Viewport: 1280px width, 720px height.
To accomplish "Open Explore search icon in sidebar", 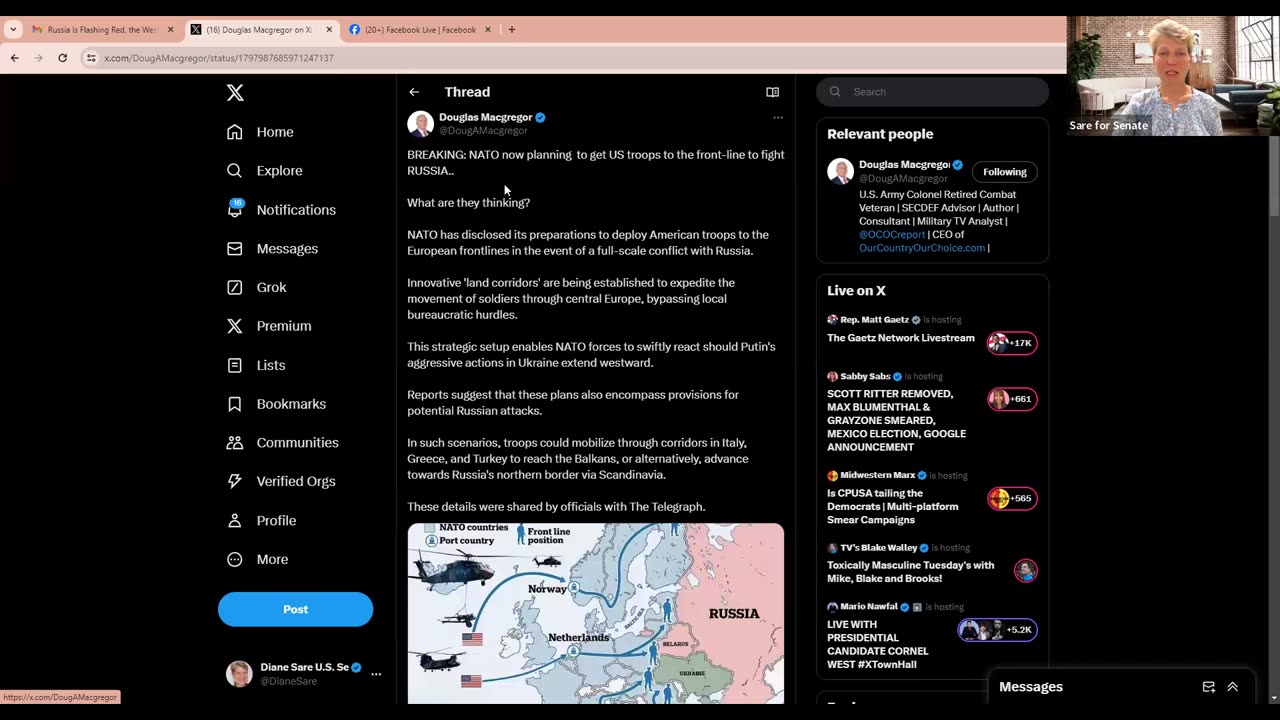I will [x=234, y=171].
